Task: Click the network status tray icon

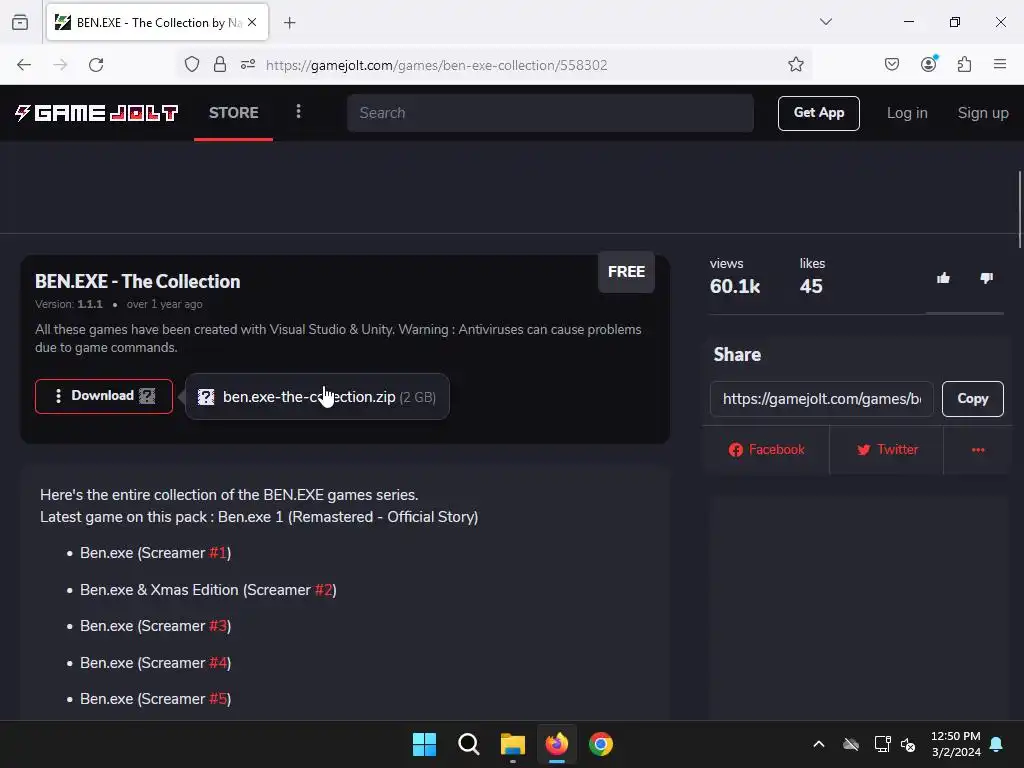Action: 882,744
